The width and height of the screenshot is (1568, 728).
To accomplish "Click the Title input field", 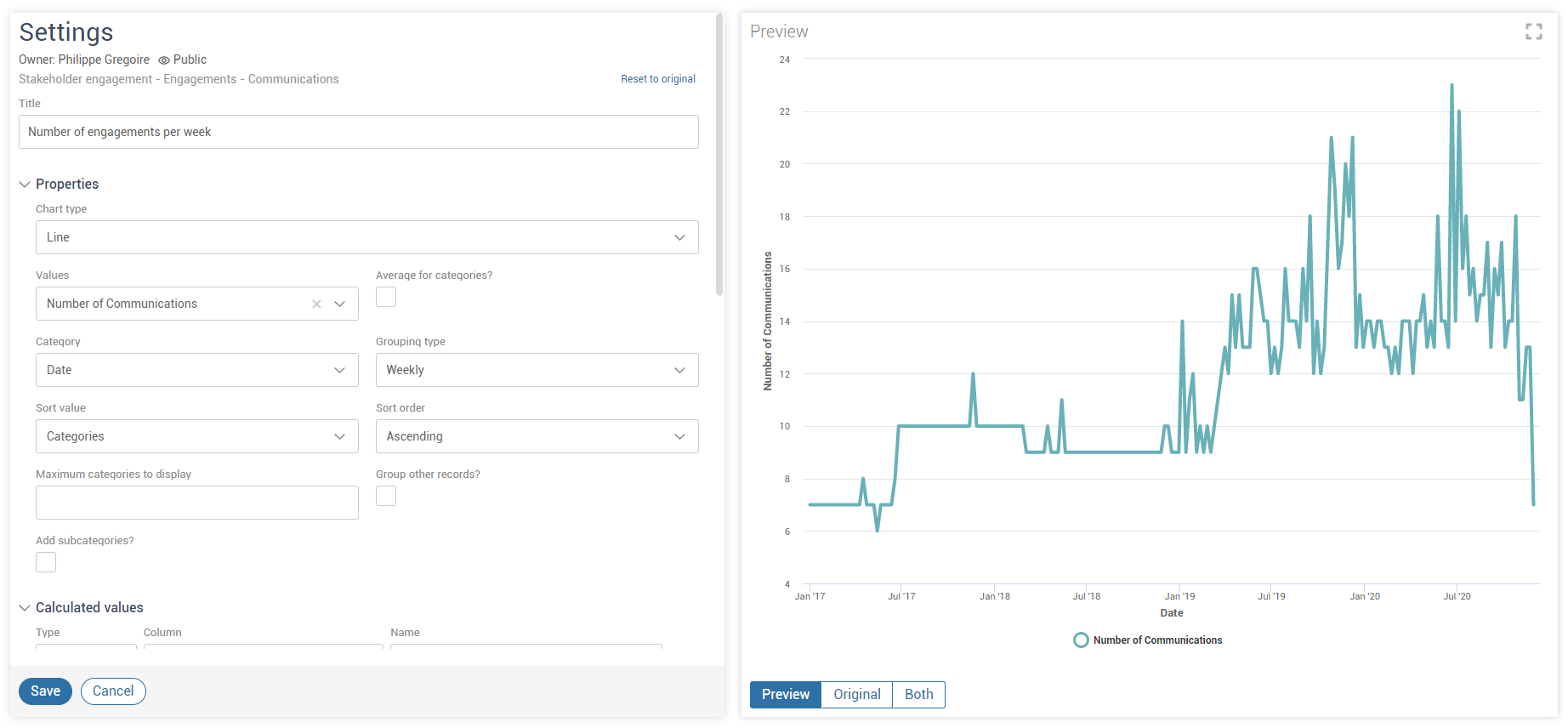I will [x=358, y=132].
